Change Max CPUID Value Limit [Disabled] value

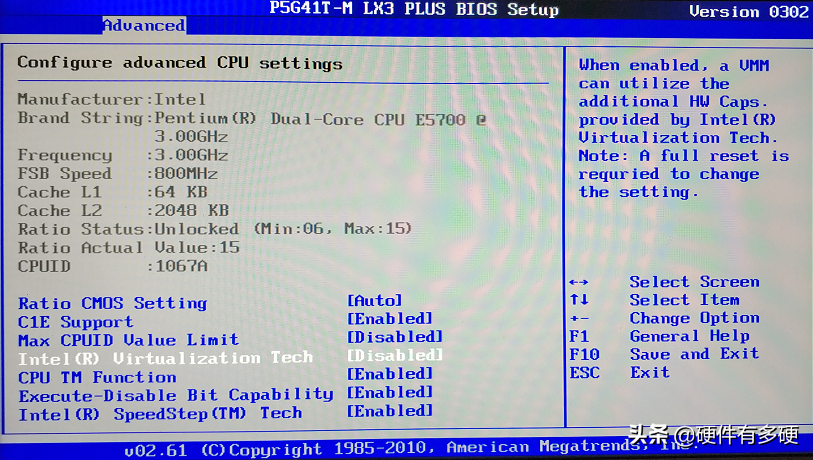(395, 337)
